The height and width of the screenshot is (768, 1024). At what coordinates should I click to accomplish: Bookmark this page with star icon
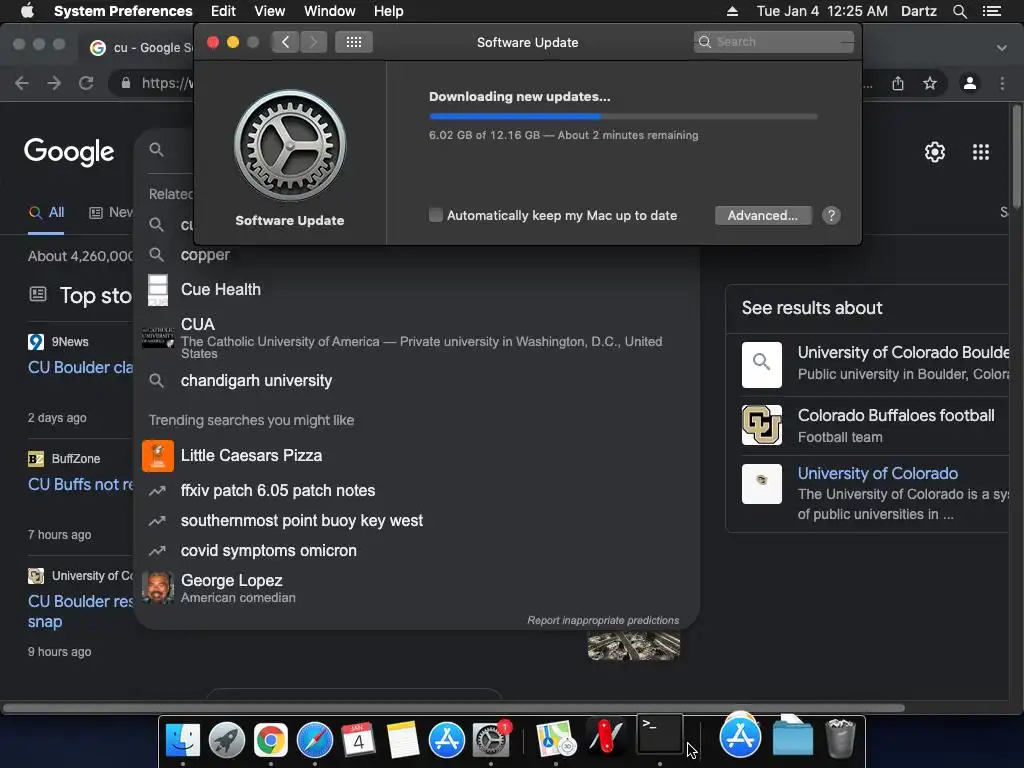coord(929,83)
